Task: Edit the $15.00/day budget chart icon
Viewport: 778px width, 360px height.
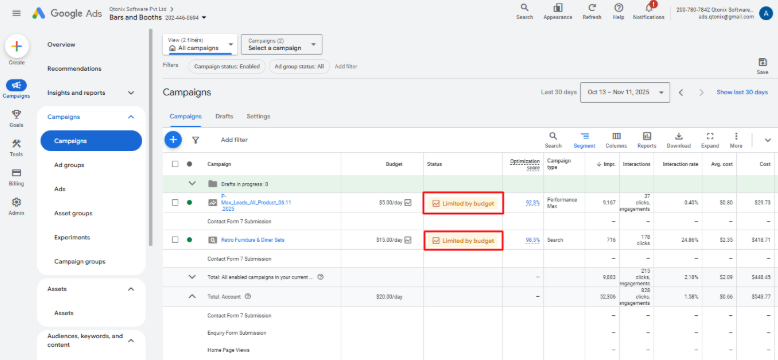Action: 408,240
